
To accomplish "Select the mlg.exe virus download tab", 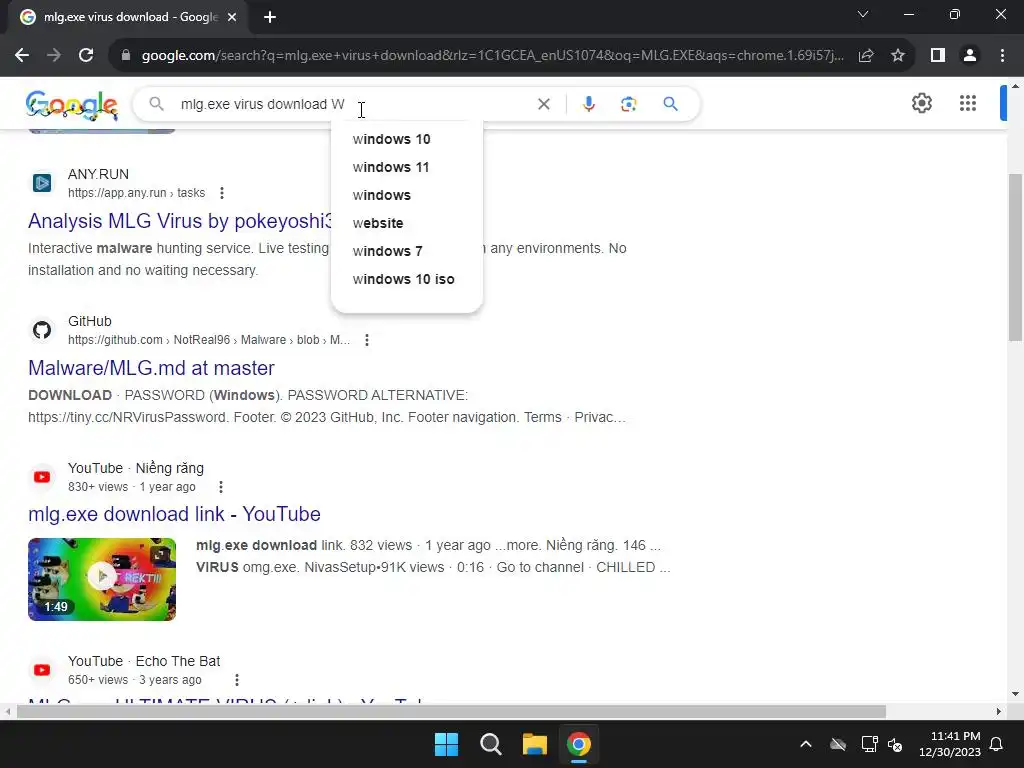I will coord(129,17).
